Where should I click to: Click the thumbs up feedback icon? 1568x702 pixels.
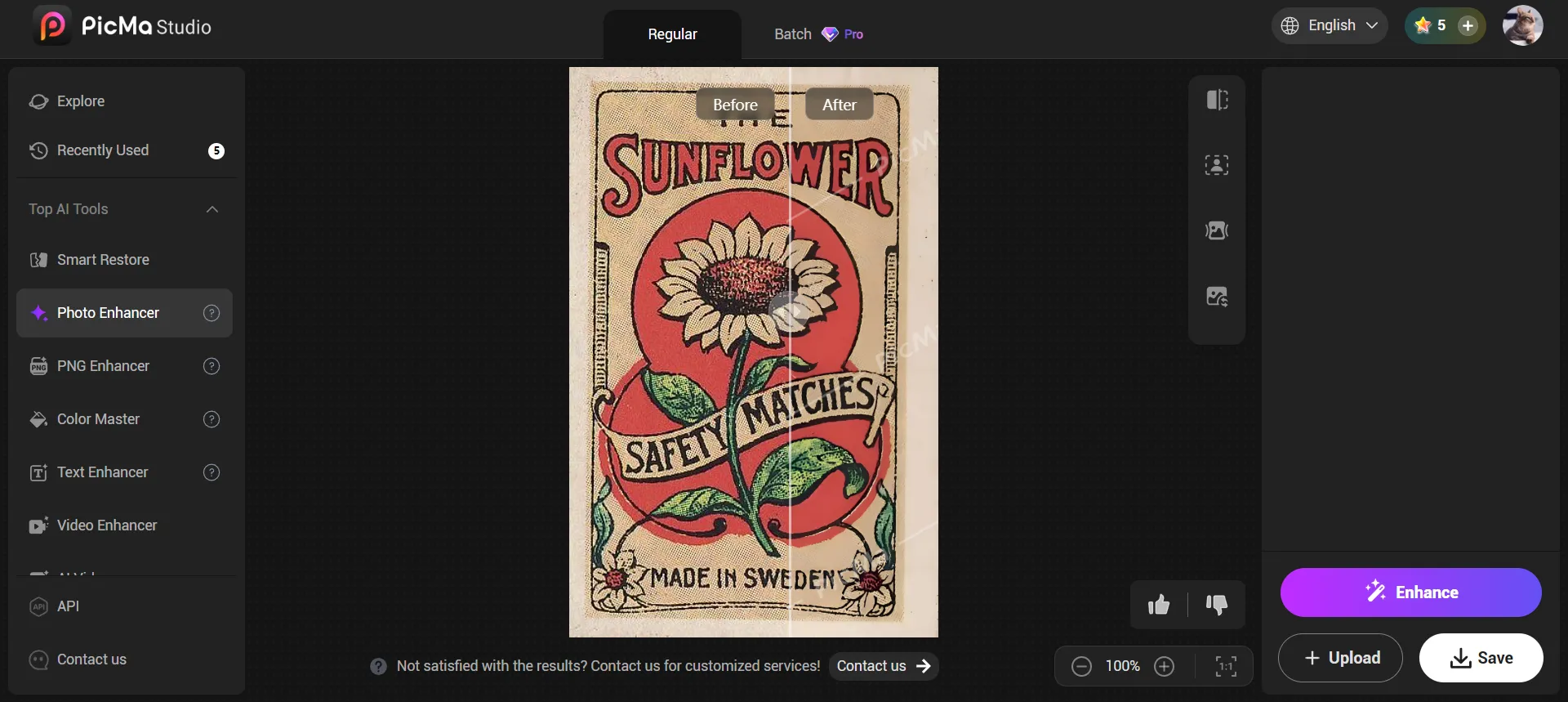click(x=1159, y=605)
